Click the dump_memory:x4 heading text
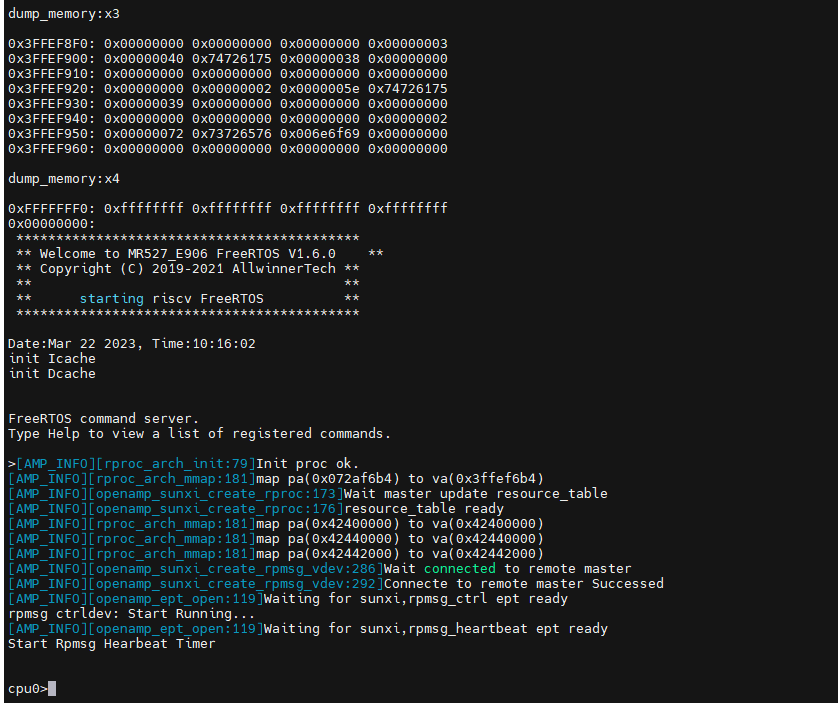Image resolution: width=838 pixels, height=703 pixels. (64, 179)
